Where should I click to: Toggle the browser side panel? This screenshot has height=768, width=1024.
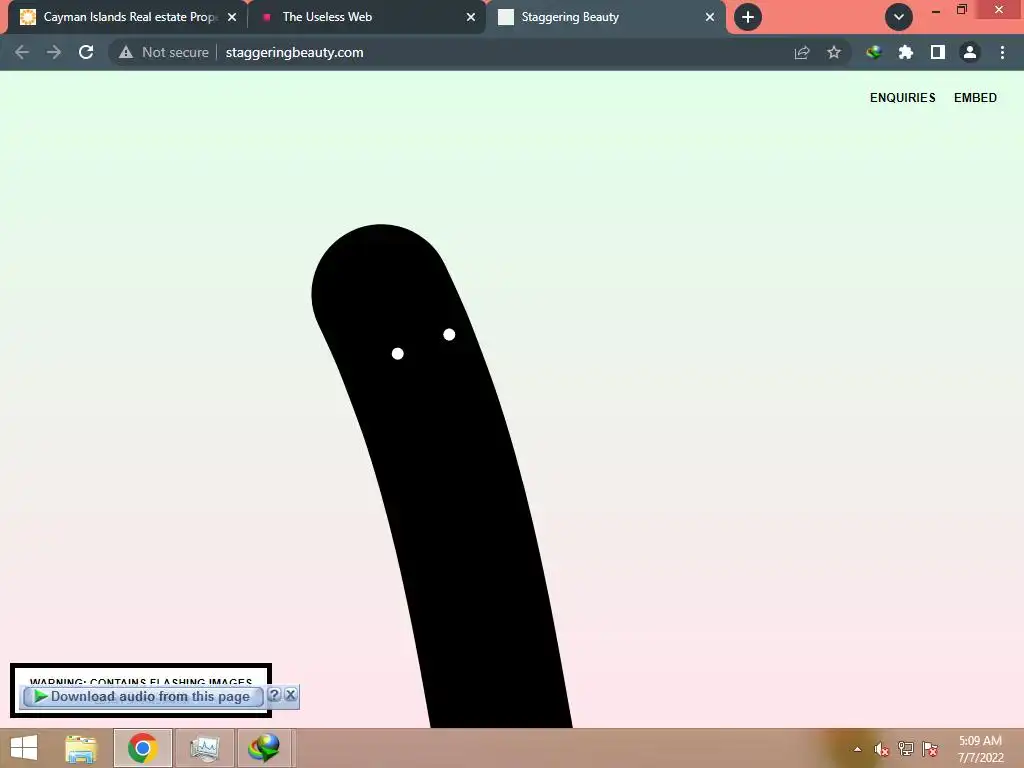(938, 52)
